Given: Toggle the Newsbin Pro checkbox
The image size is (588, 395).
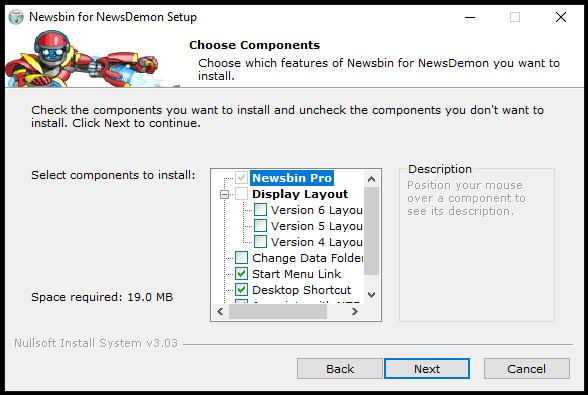Looking at the screenshot, I should tap(241, 178).
